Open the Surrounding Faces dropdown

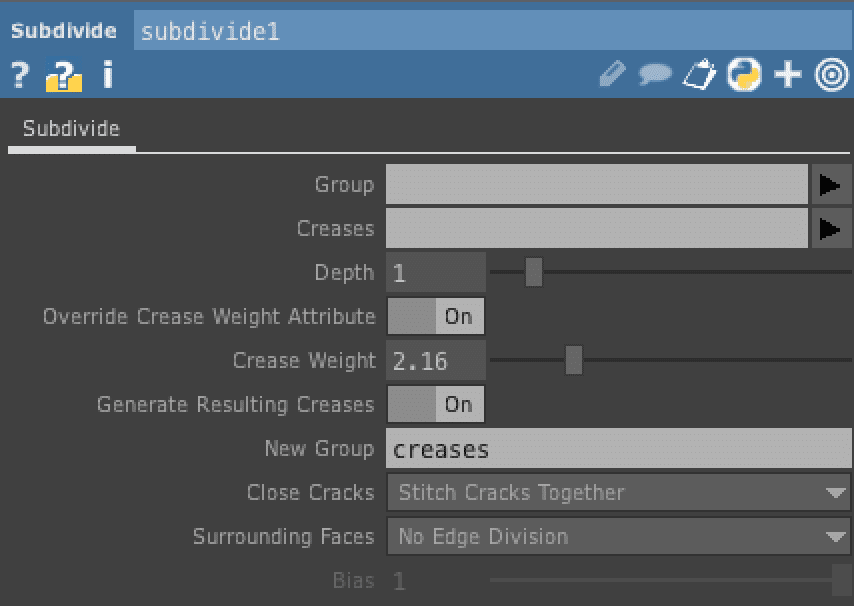(618, 537)
